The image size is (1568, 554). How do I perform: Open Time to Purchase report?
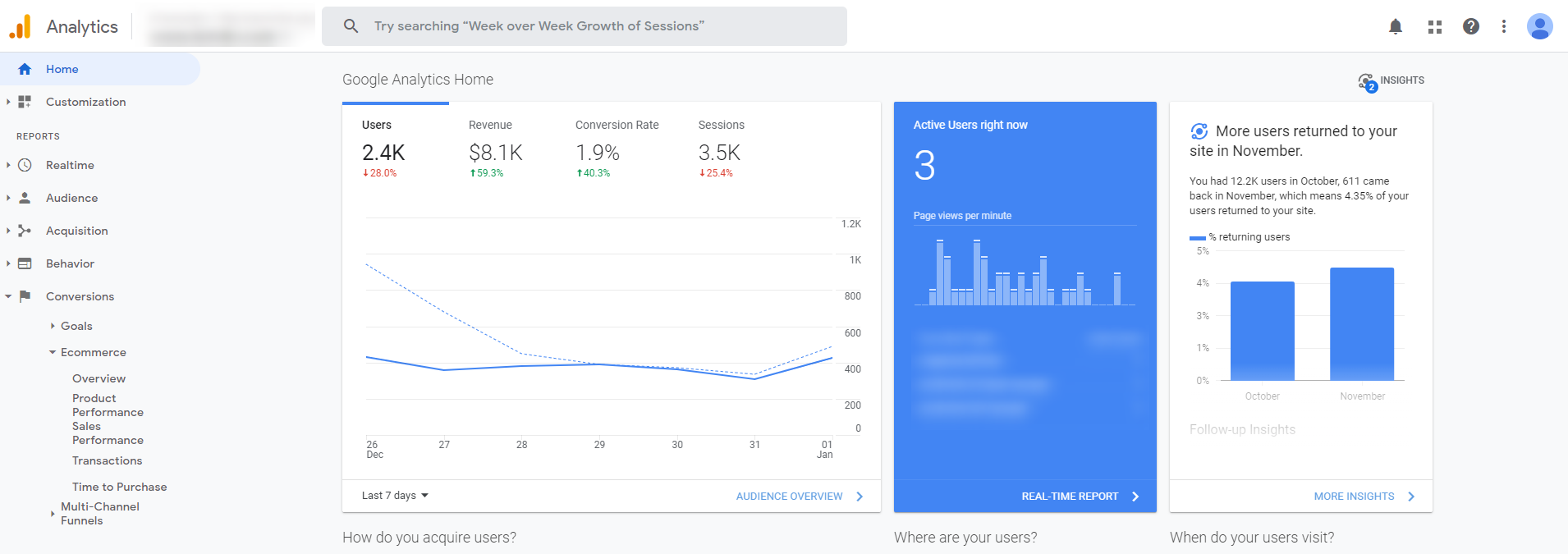[x=119, y=487]
